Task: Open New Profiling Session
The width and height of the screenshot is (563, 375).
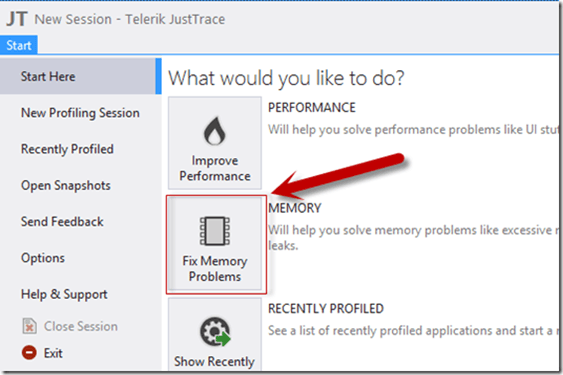Action: 80,113
